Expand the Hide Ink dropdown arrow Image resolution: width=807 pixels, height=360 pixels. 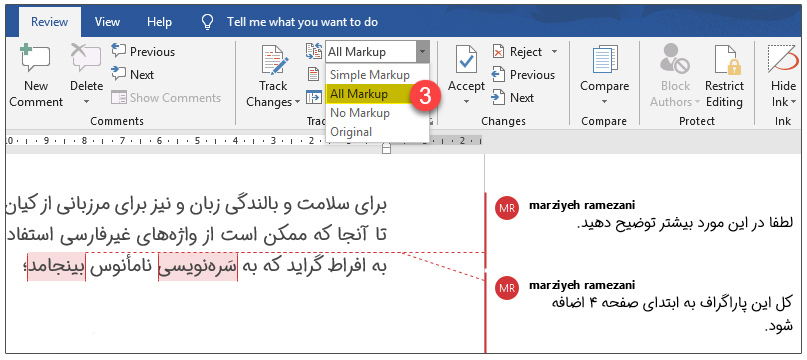pos(793,102)
